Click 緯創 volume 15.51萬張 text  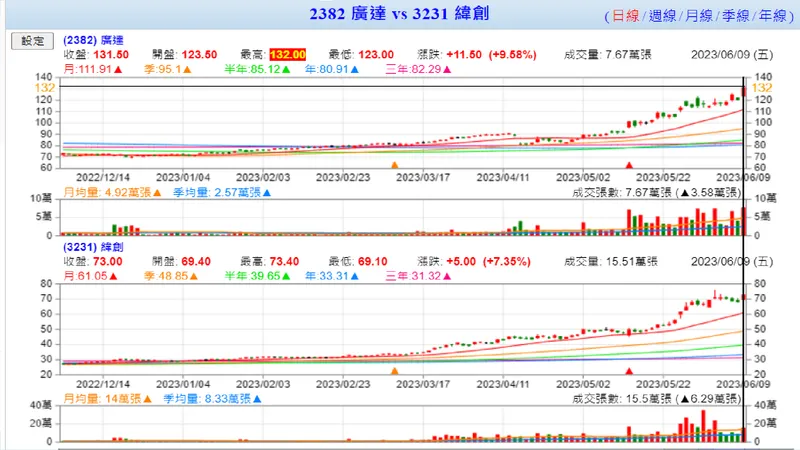[611, 261]
